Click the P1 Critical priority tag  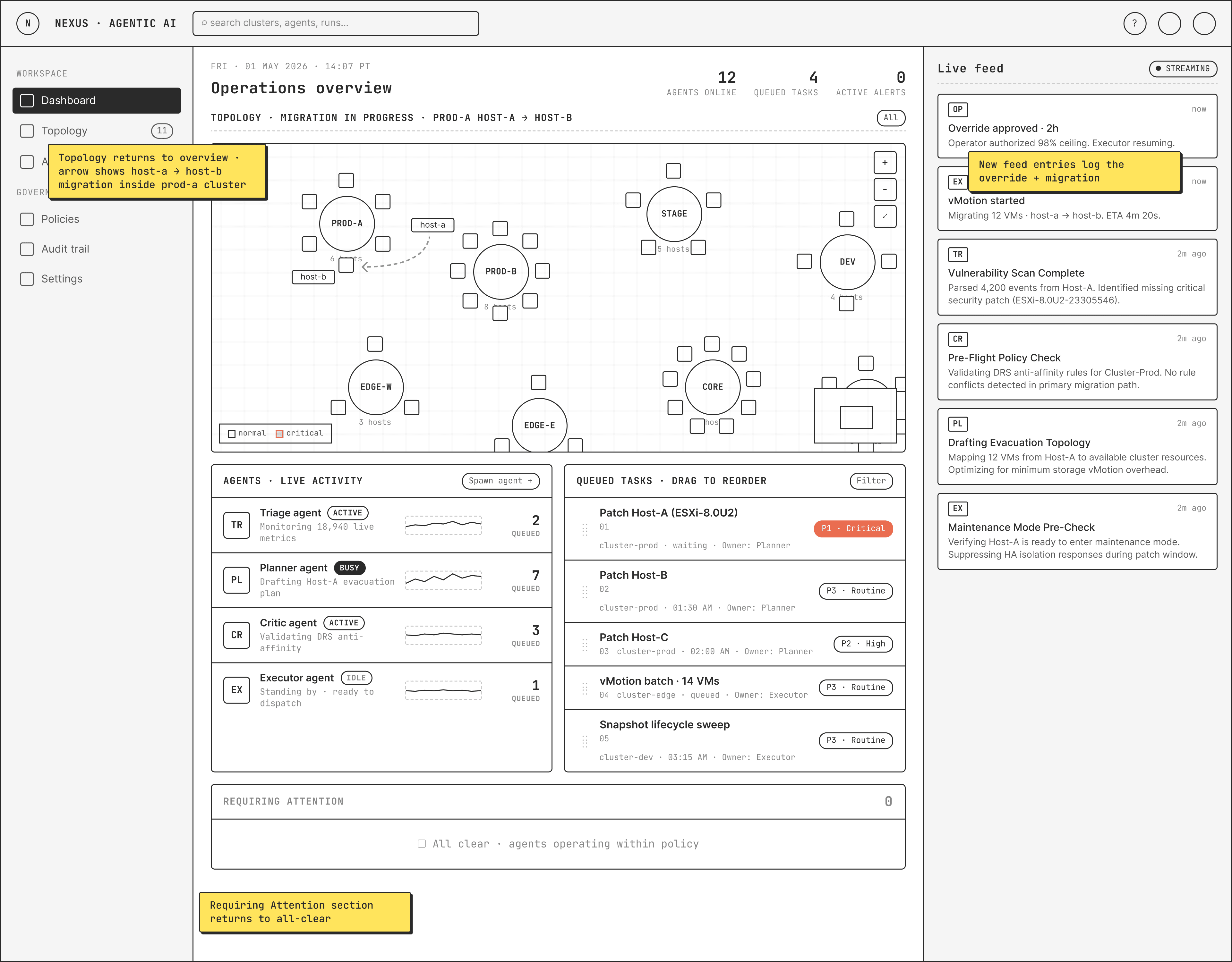pos(853,529)
